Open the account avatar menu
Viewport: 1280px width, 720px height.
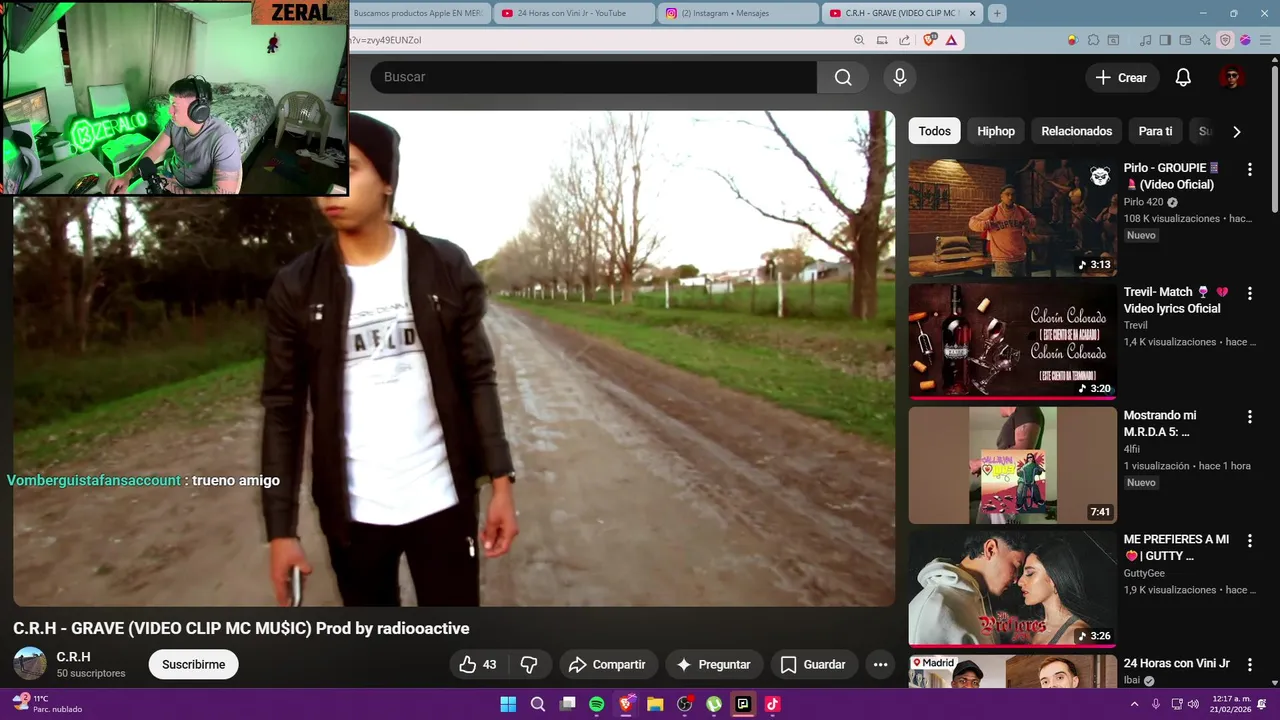[x=1231, y=77]
